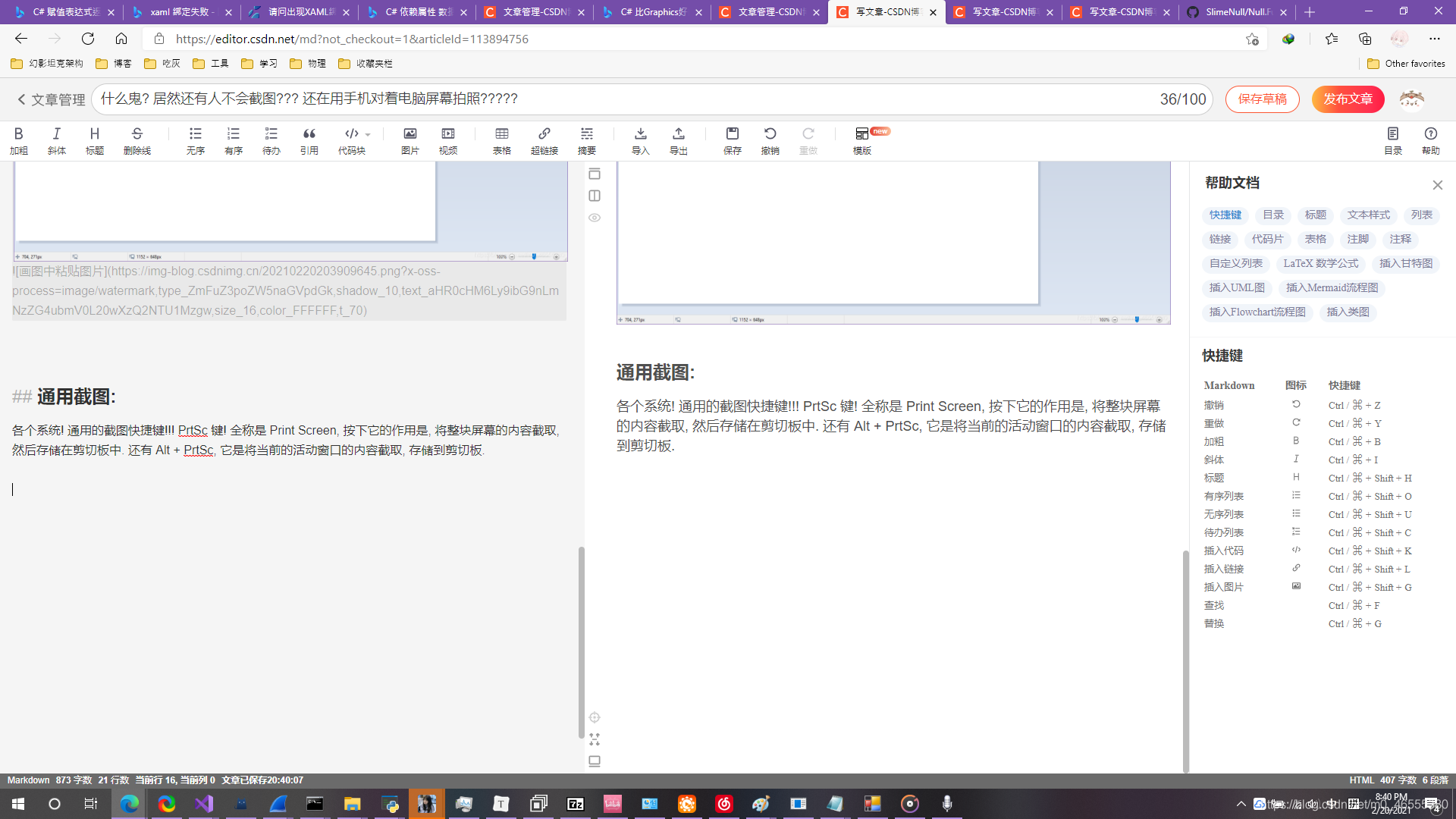
Task: Open the 插入类图 help tag
Action: [1348, 312]
